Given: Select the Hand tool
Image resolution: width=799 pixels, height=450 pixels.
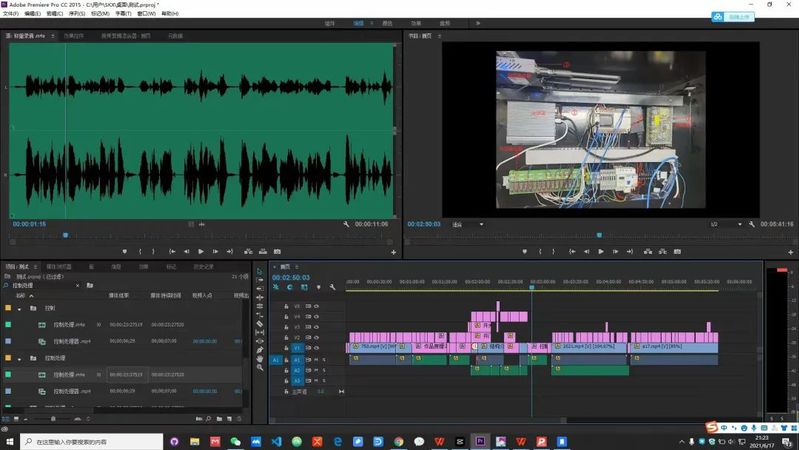Looking at the screenshot, I should (x=260, y=358).
